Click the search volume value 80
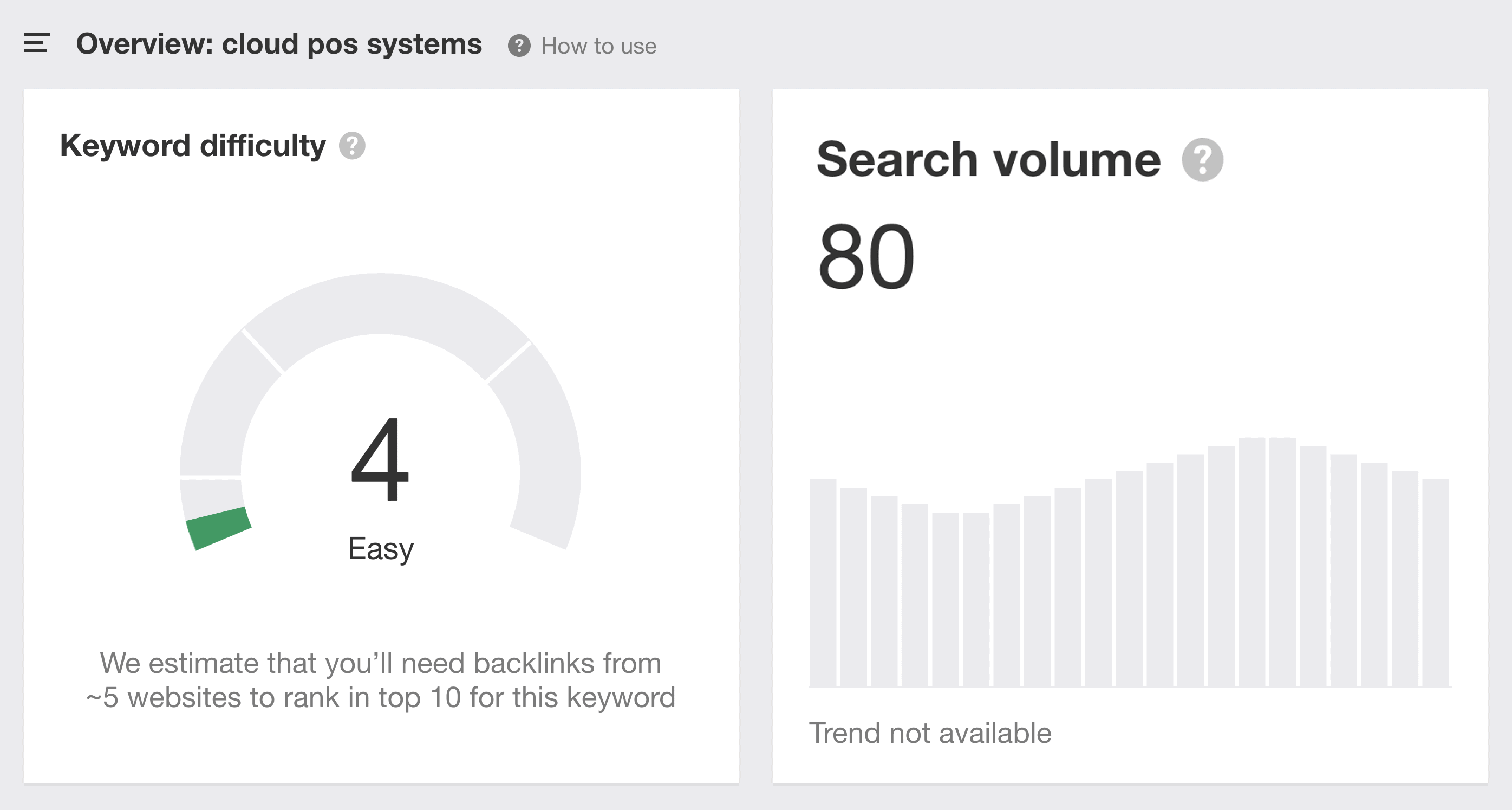 (x=866, y=256)
